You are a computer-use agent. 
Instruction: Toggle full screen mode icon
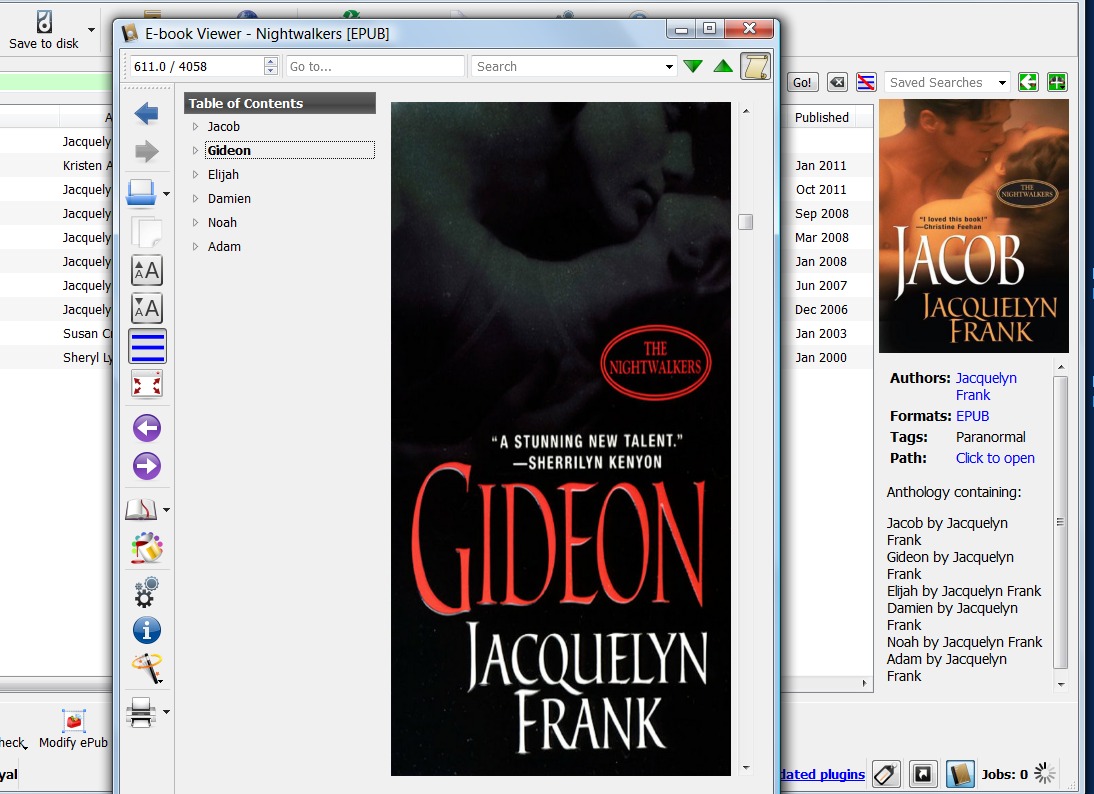point(147,384)
